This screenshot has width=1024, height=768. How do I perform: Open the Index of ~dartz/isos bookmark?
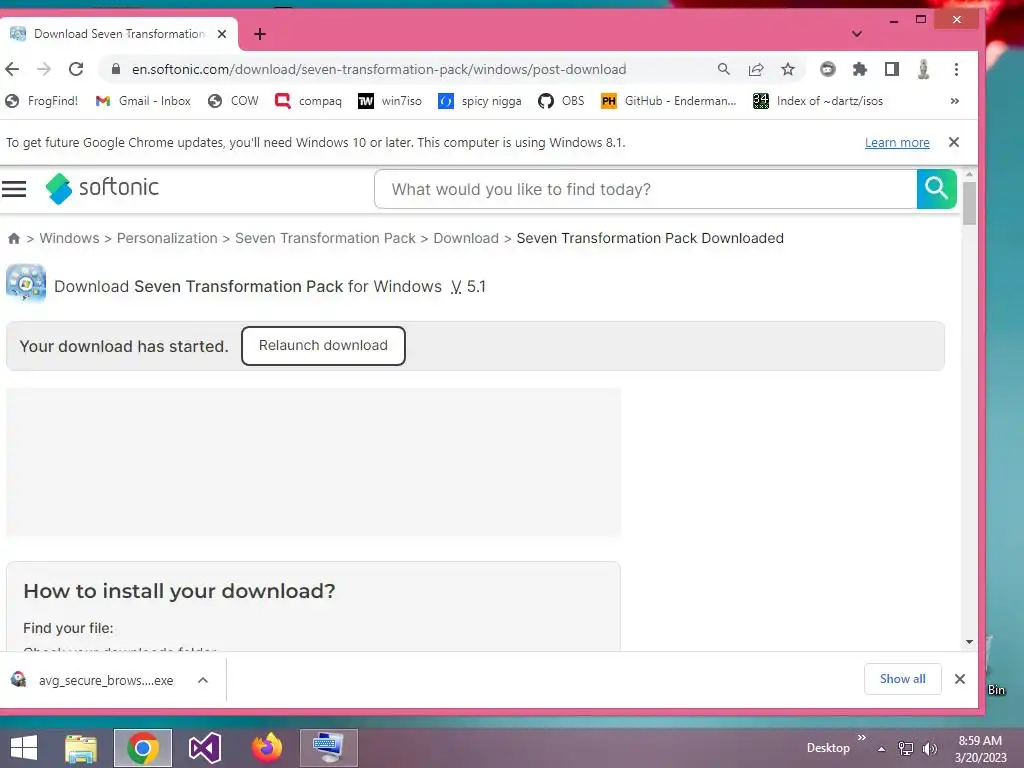(818, 101)
